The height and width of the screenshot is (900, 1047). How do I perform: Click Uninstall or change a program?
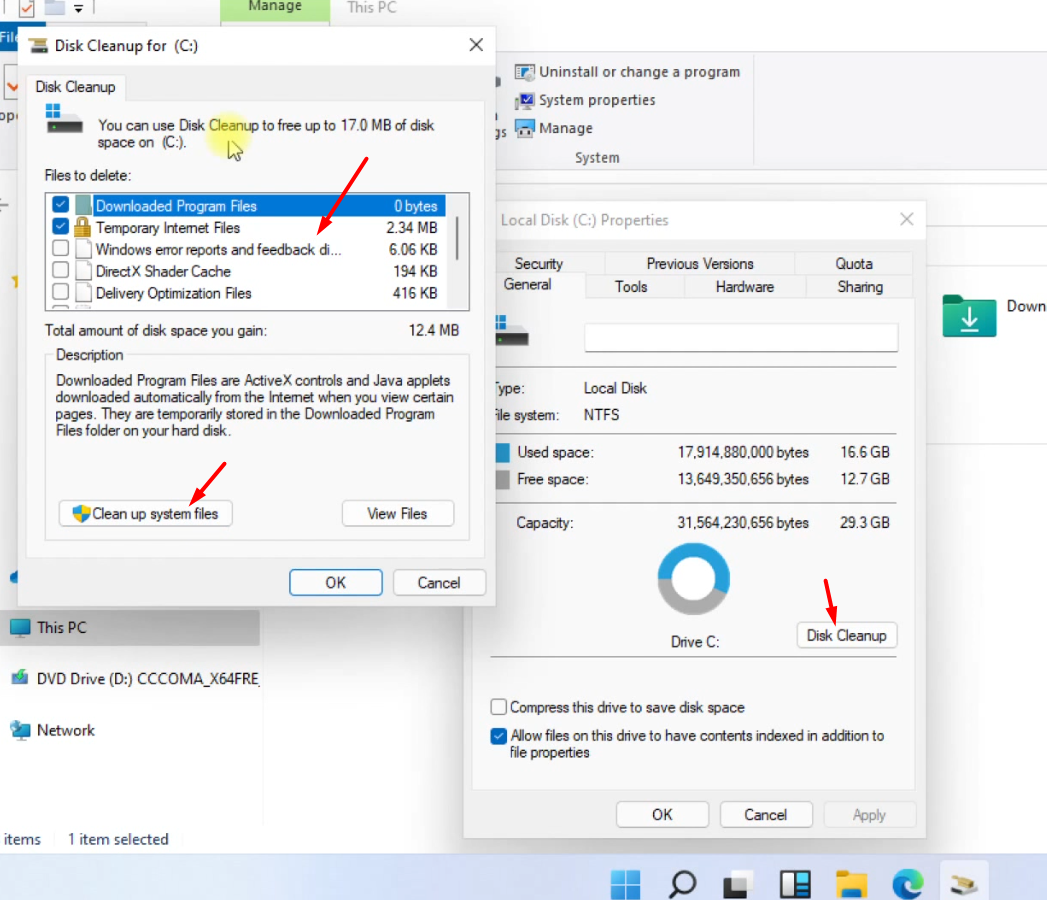(627, 71)
